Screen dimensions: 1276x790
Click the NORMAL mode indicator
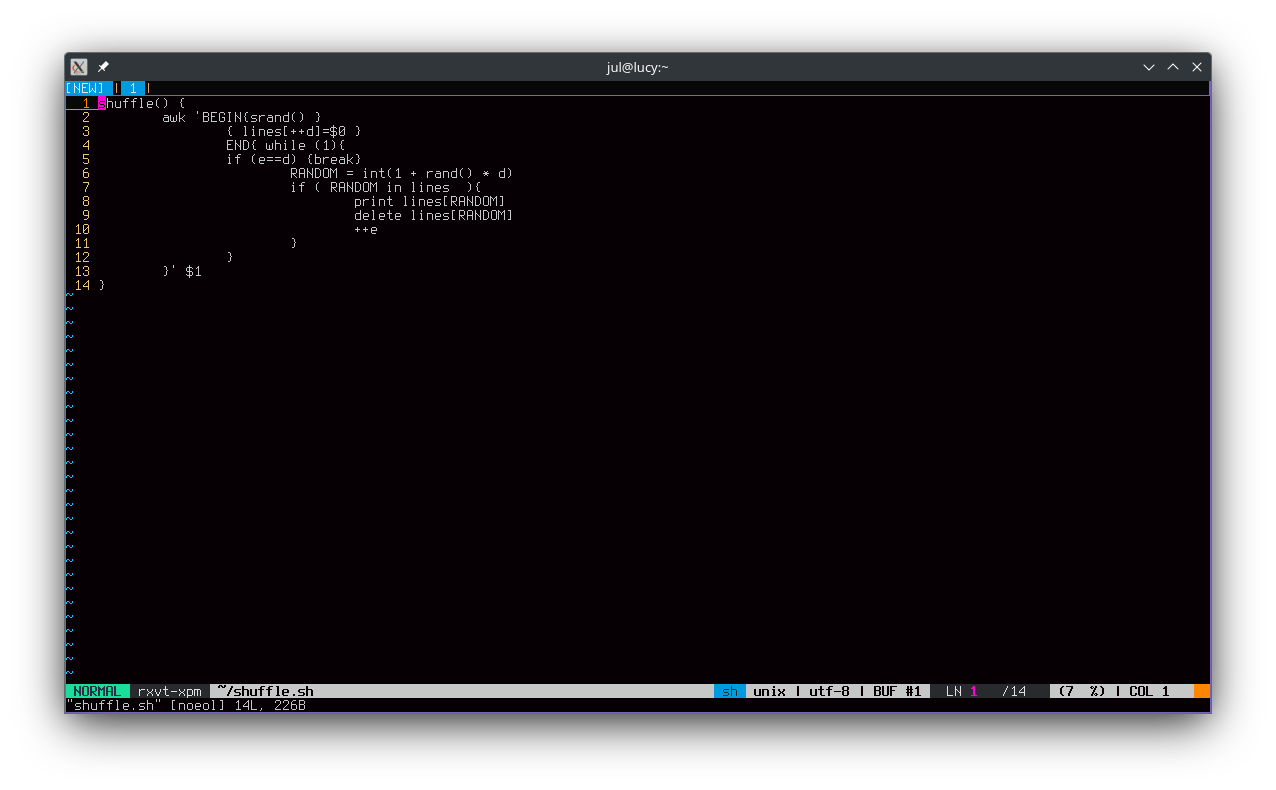point(97,691)
